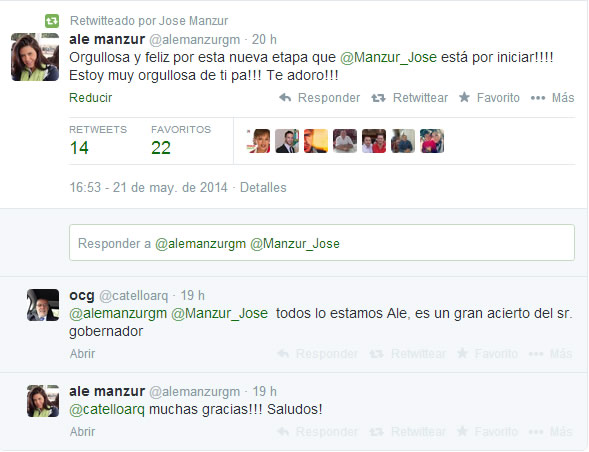
Task: View the 22 favoritos count
Action: [x=161, y=148]
